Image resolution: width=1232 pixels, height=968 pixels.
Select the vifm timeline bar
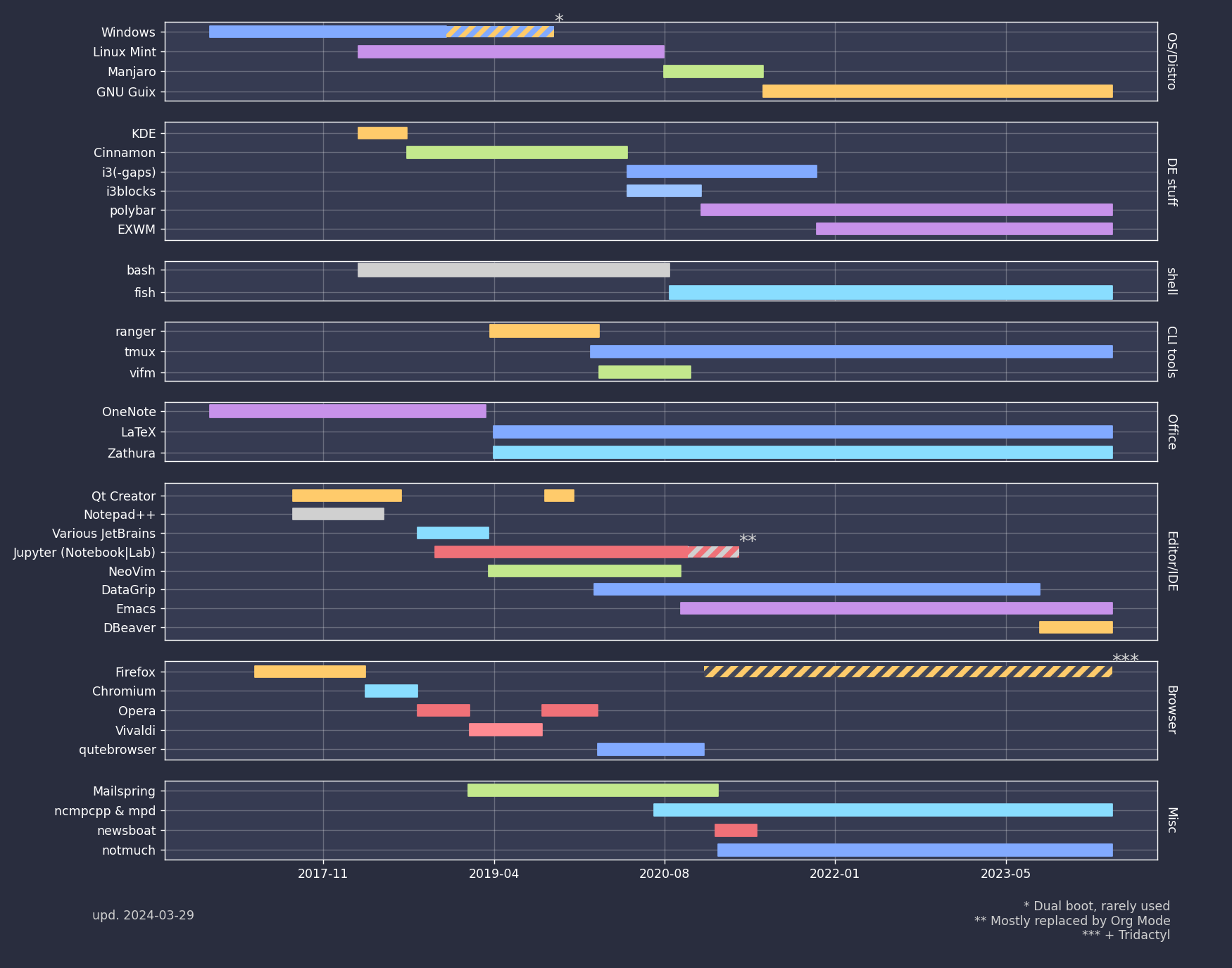[644, 372]
